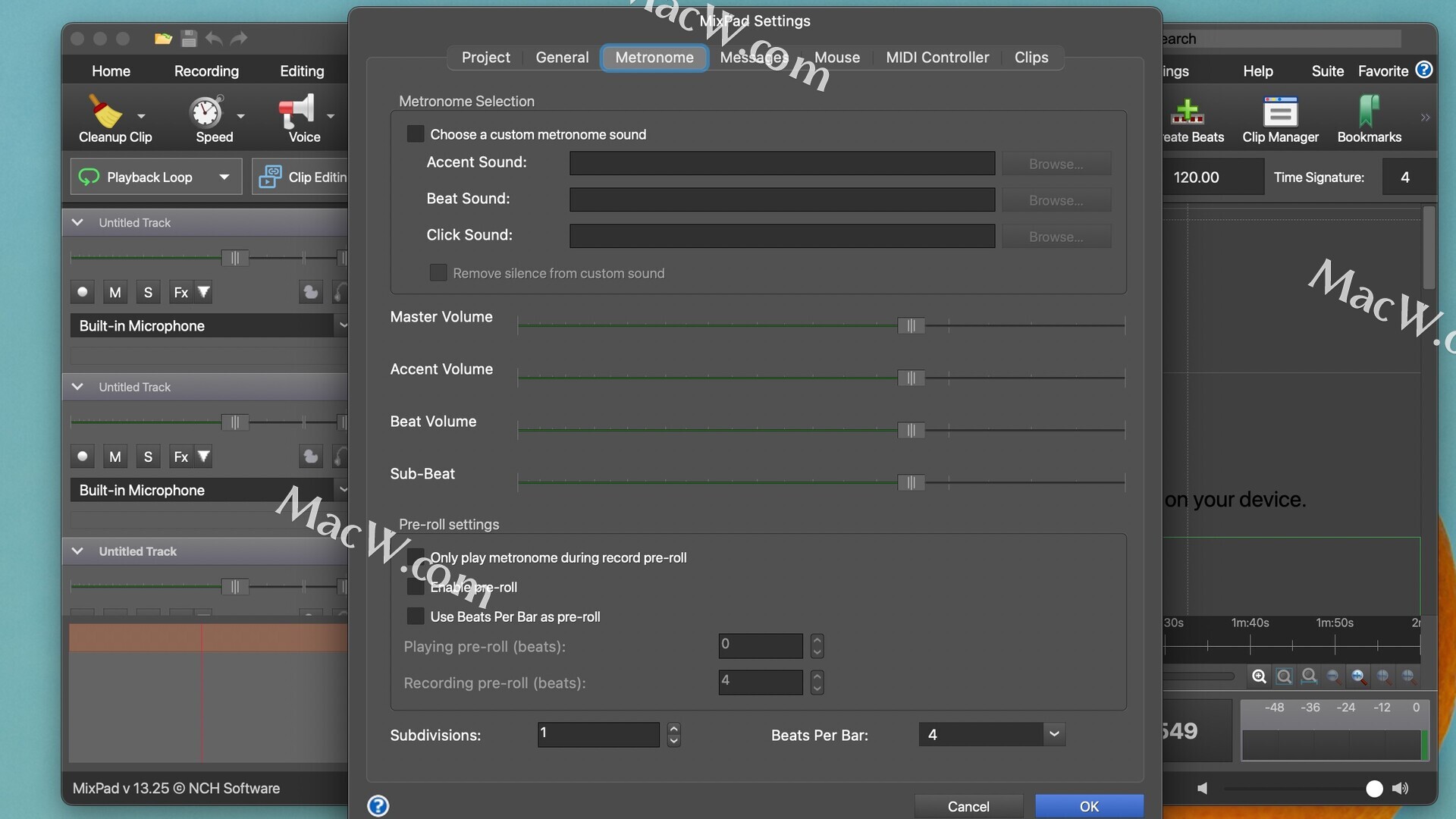Click the open folder icon in title bar

[163, 39]
